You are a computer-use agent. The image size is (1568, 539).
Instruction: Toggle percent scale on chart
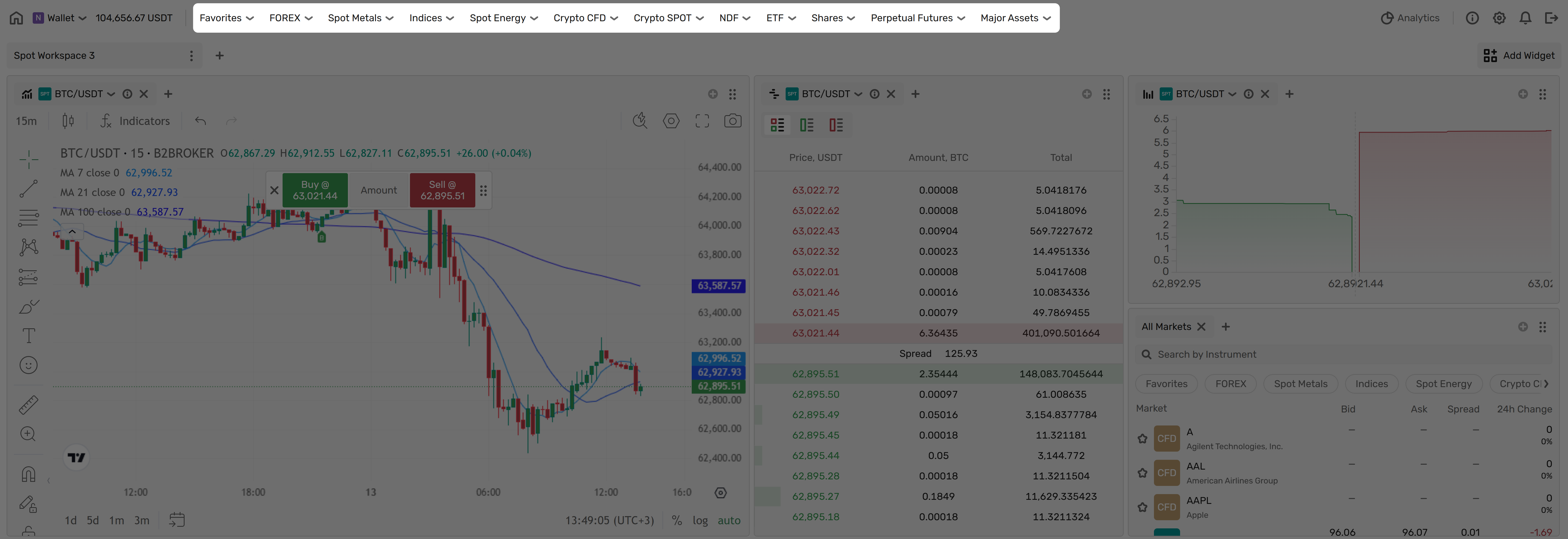coord(676,520)
